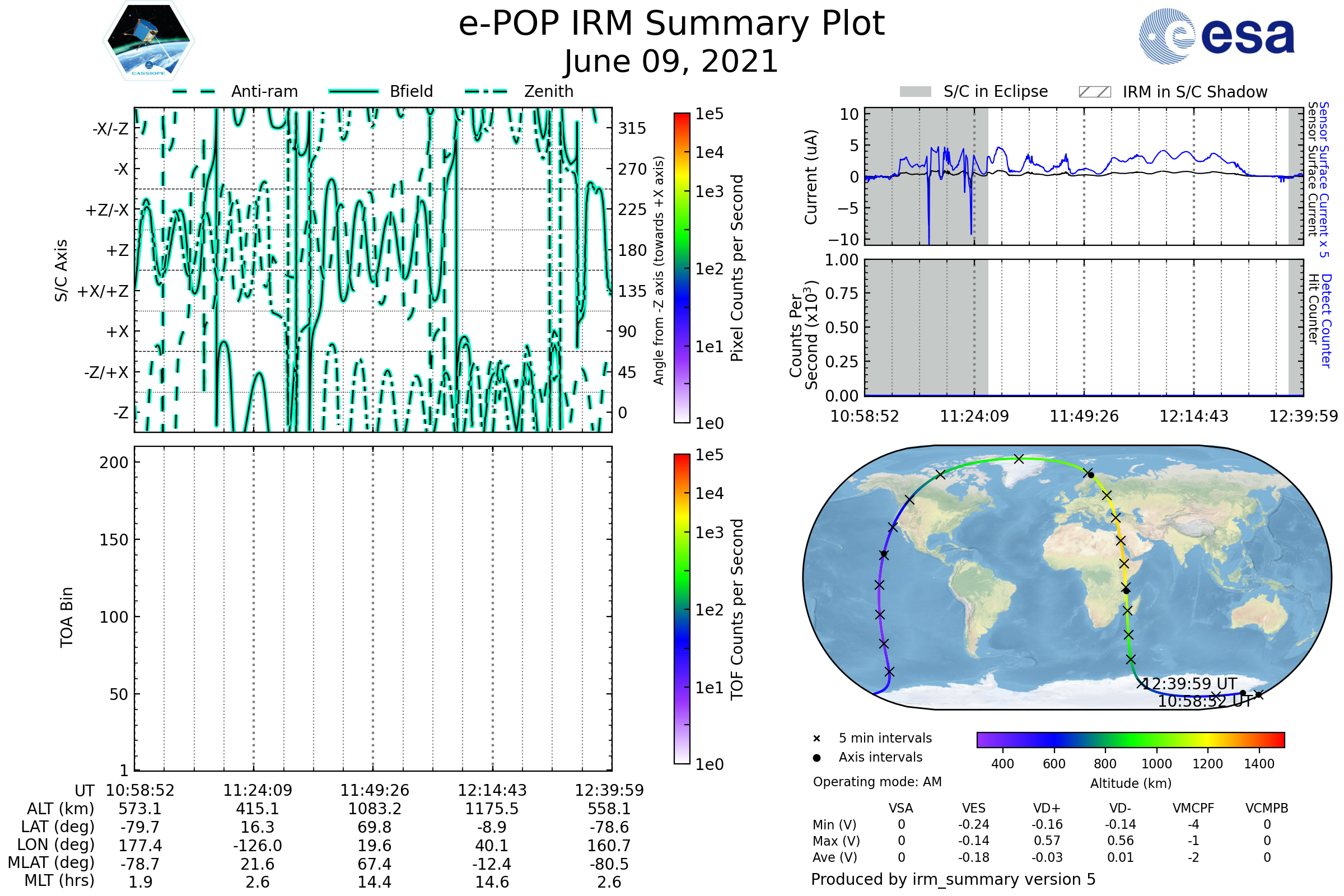Click the Operating mode: AM text
1344x896 pixels.
coord(877,782)
